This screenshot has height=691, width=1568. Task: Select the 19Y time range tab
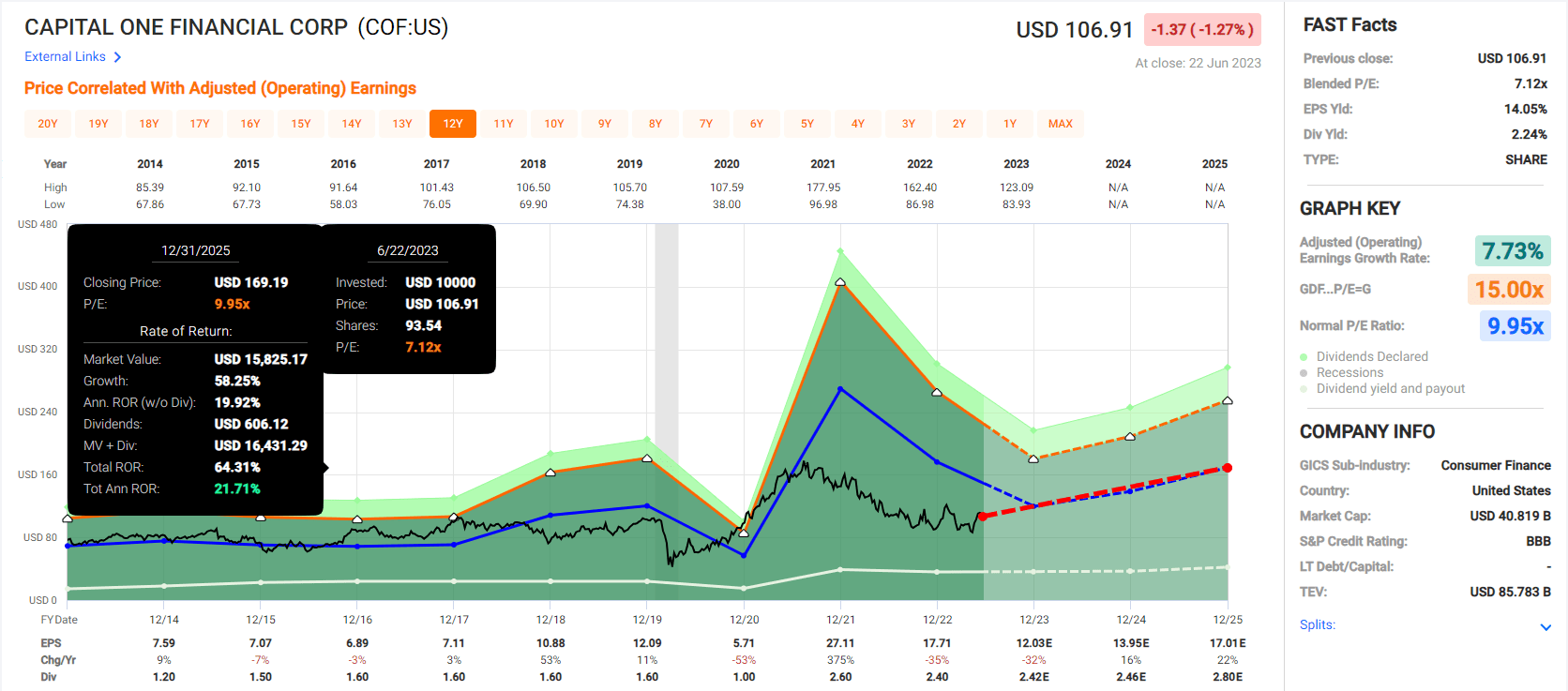98,124
